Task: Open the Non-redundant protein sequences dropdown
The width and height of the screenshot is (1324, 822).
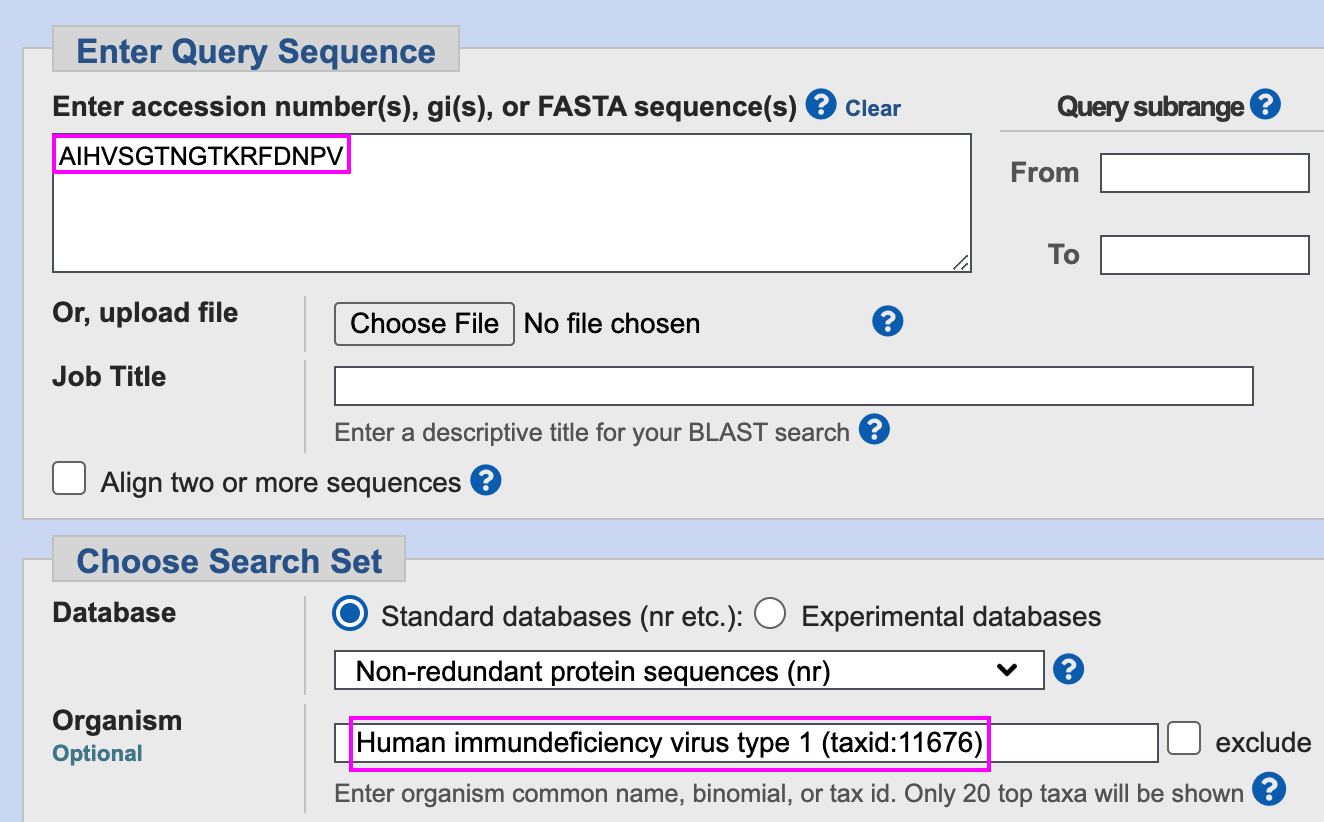Action: [688, 670]
